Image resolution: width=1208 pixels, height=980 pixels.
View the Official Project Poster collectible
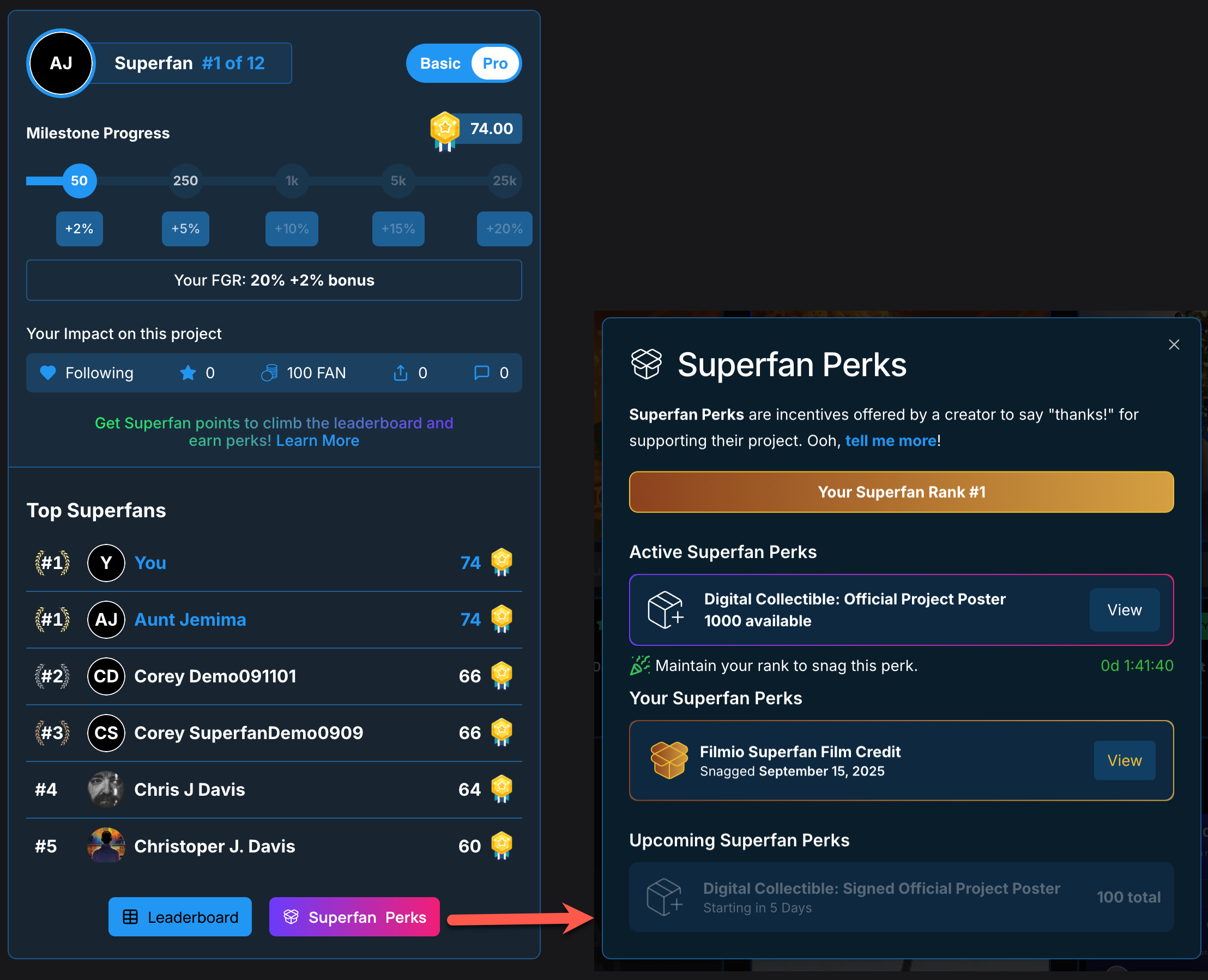click(x=1124, y=610)
